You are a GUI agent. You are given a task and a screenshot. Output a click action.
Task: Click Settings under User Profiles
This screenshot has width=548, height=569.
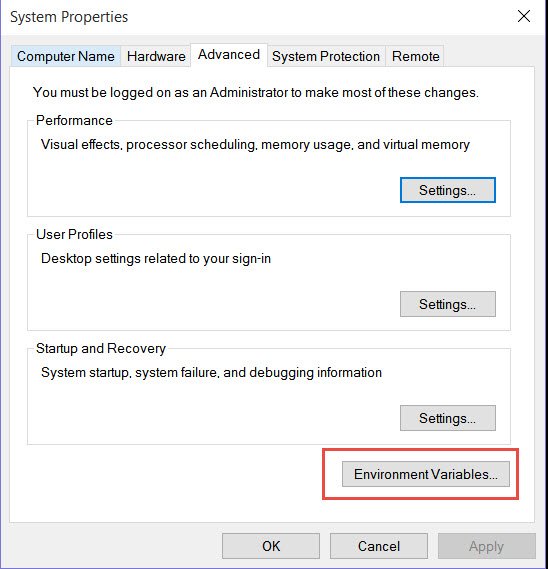(447, 304)
